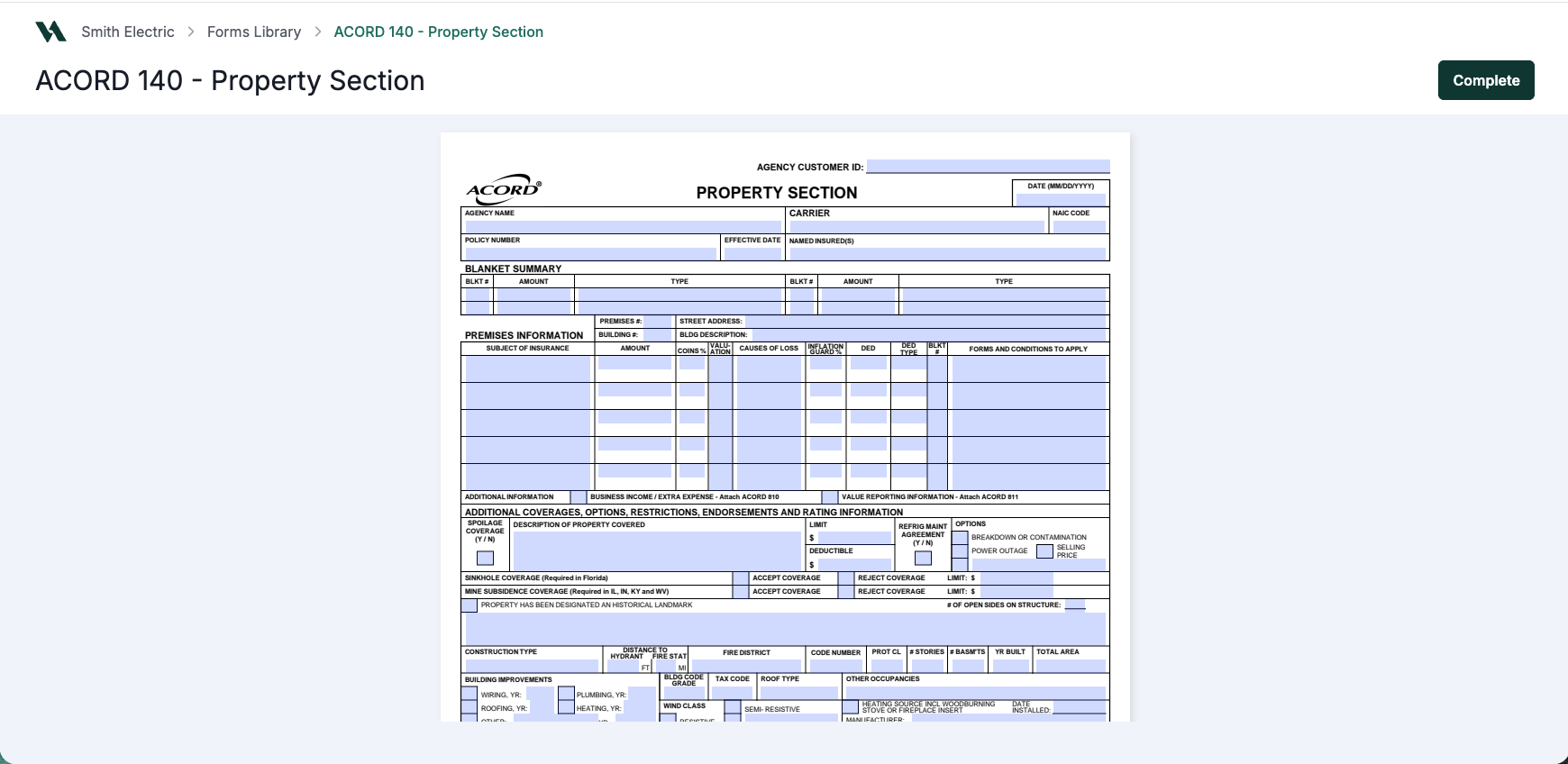The height and width of the screenshot is (764, 1568).
Task: Check the Heating improvement box
Action: coord(566,707)
